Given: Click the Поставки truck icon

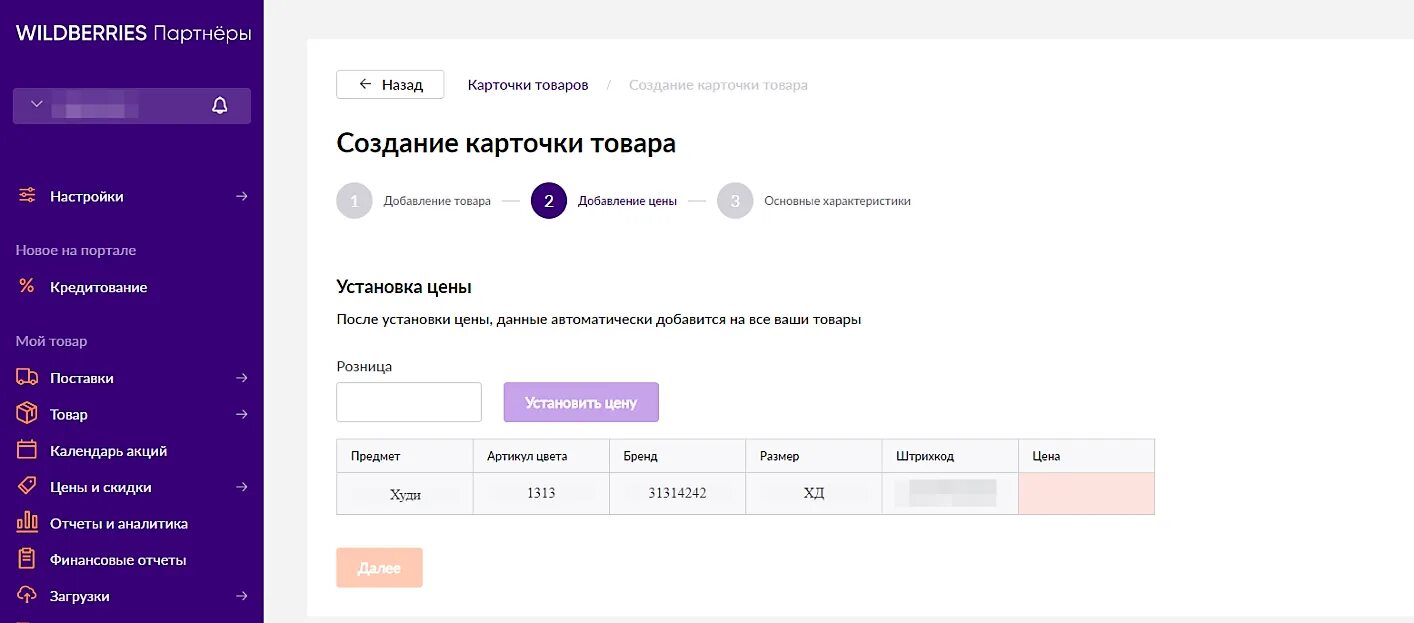Looking at the screenshot, I should coord(27,378).
